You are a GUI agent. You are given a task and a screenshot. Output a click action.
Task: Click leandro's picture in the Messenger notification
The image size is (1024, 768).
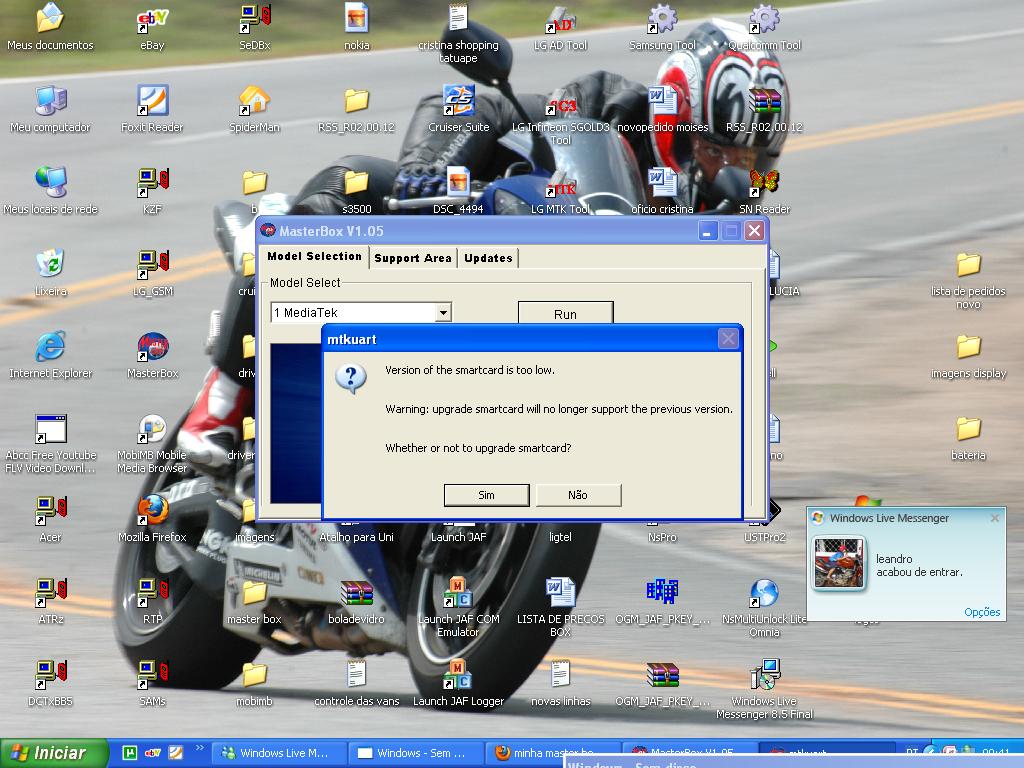(839, 563)
